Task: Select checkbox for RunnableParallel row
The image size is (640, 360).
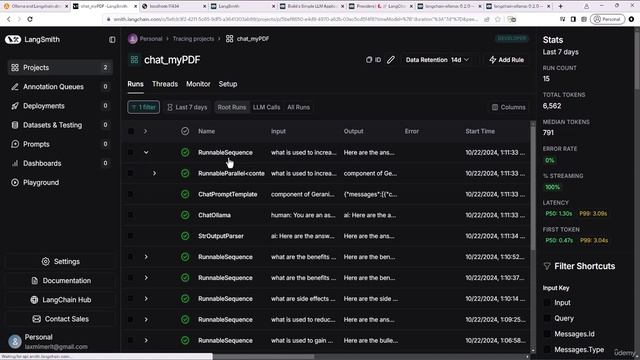Action: click(131, 173)
